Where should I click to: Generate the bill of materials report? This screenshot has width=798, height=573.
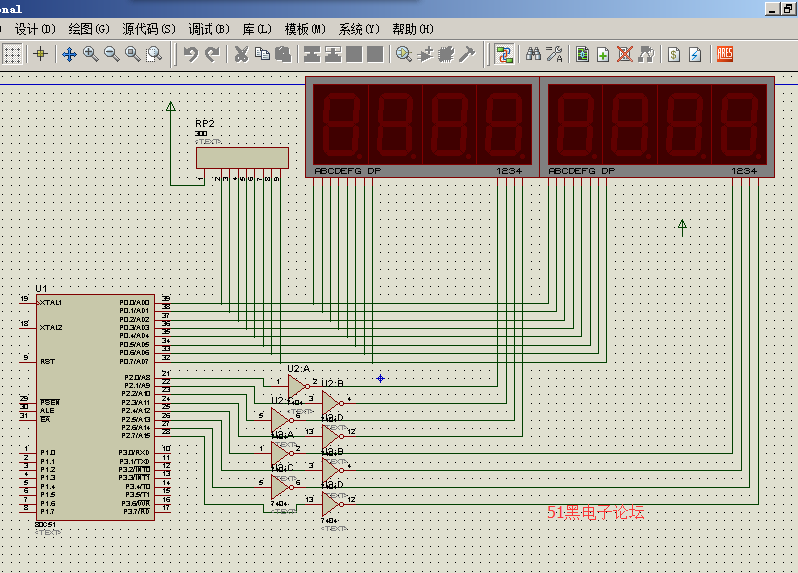pyautogui.click(x=674, y=54)
